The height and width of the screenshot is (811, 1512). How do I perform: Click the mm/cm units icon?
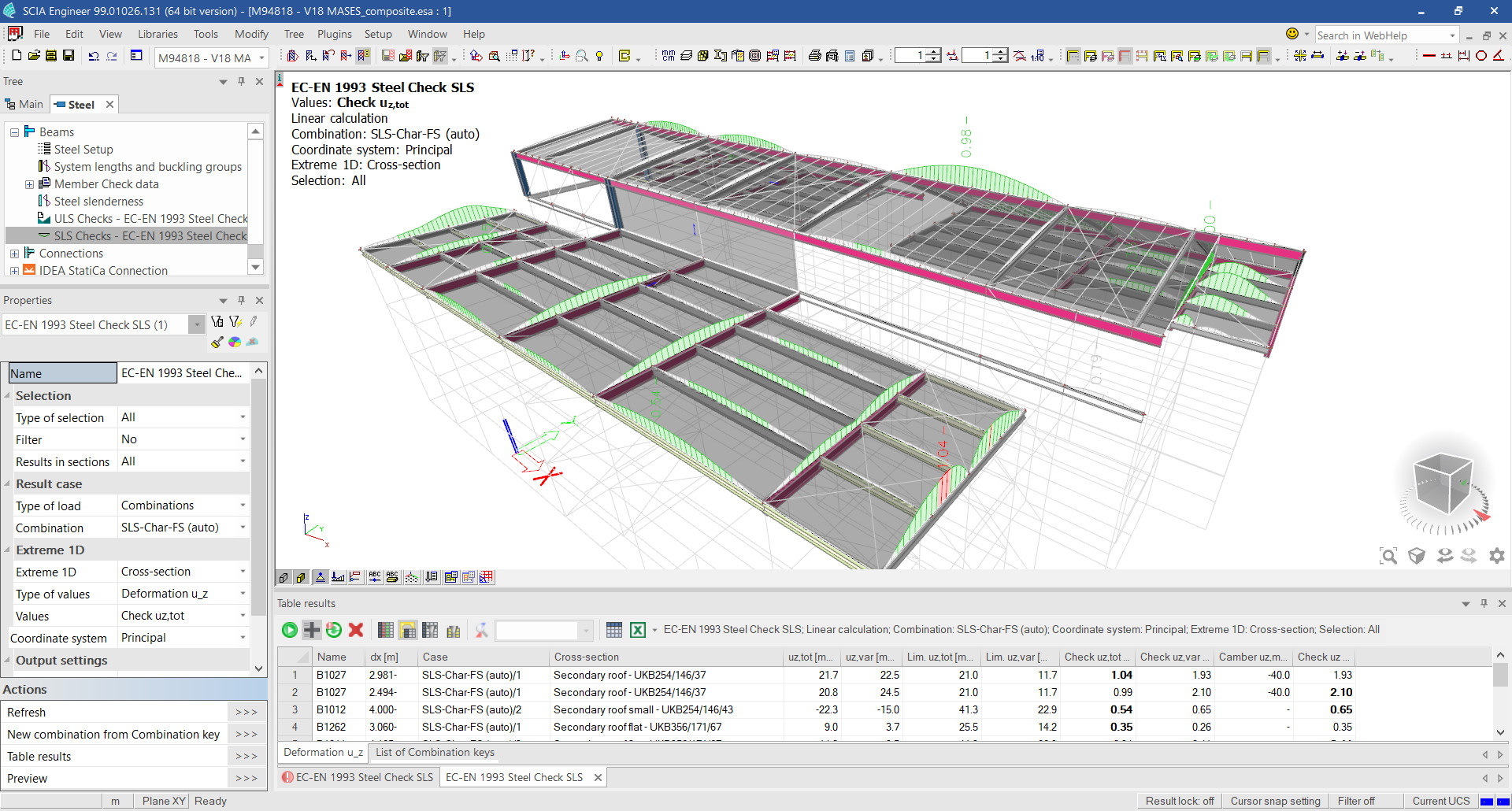pos(669,56)
